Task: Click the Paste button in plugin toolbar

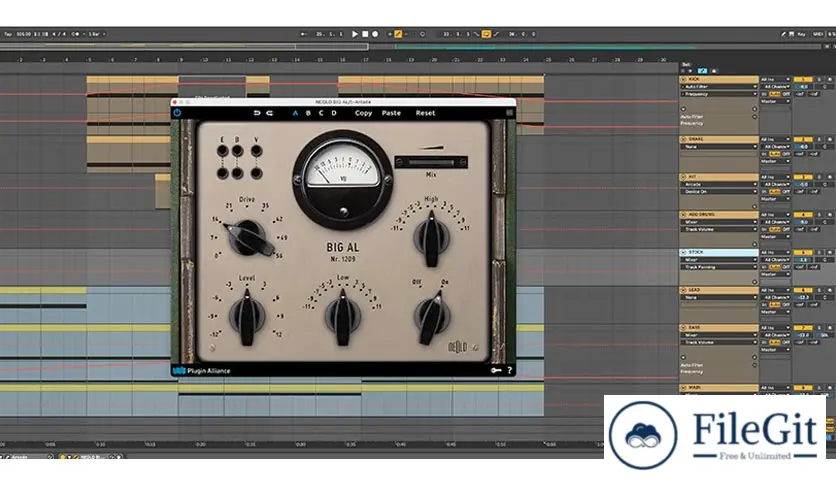Action: pos(391,113)
